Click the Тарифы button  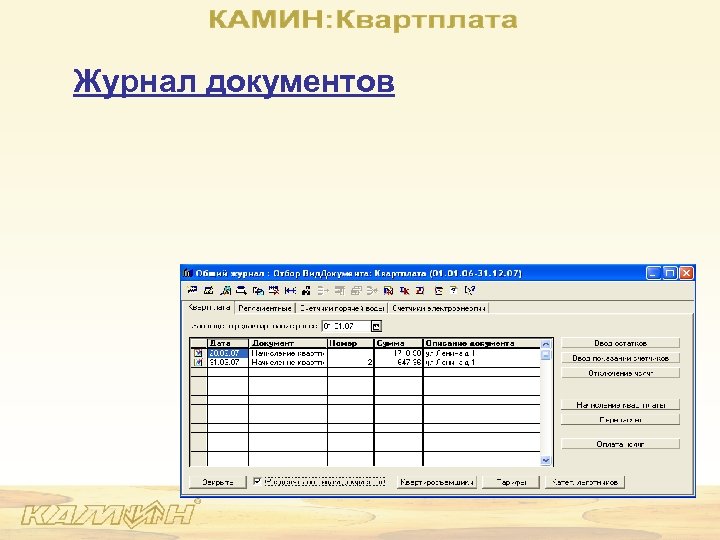coord(511,482)
